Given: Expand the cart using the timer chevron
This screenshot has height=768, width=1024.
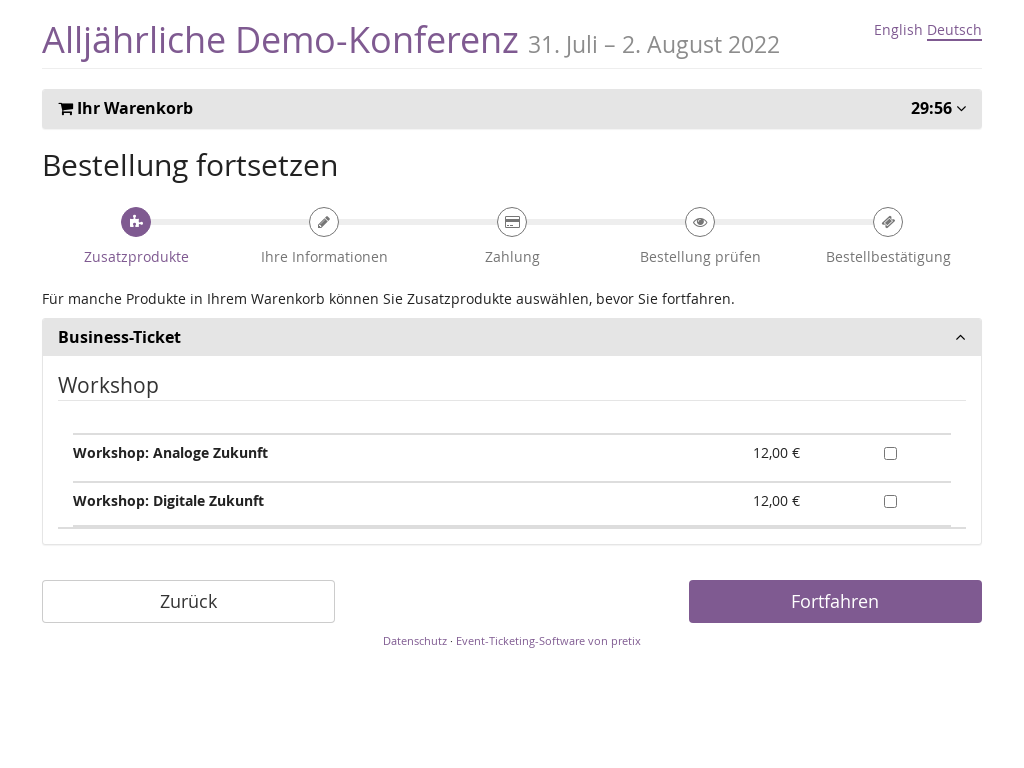Looking at the screenshot, I should click(961, 109).
